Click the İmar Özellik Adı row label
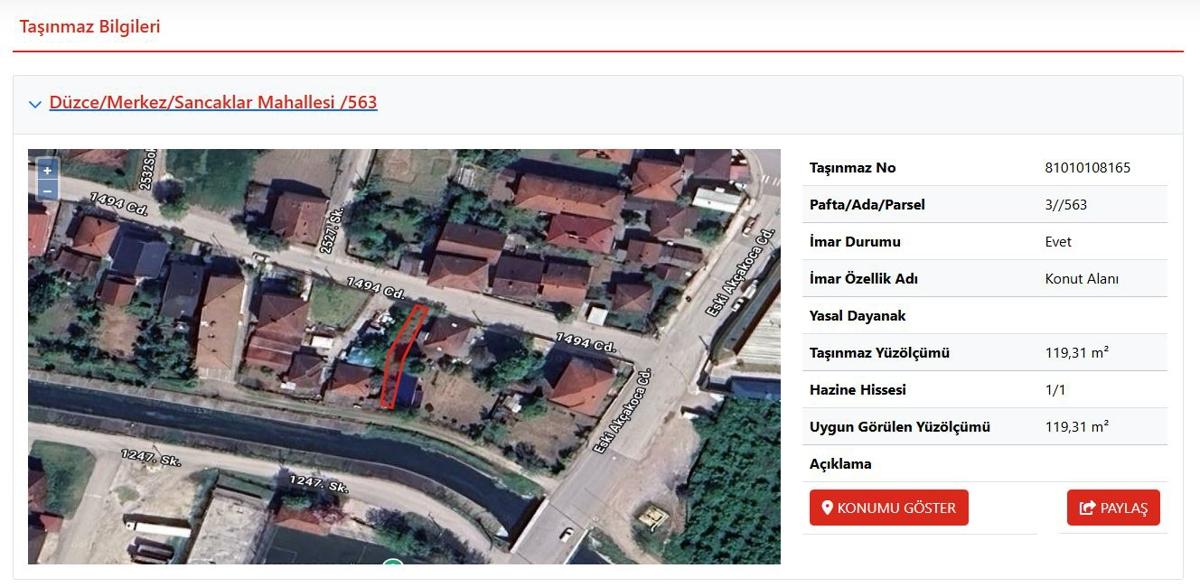Image resolution: width=1200 pixels, height=587 pixels. 863,279
